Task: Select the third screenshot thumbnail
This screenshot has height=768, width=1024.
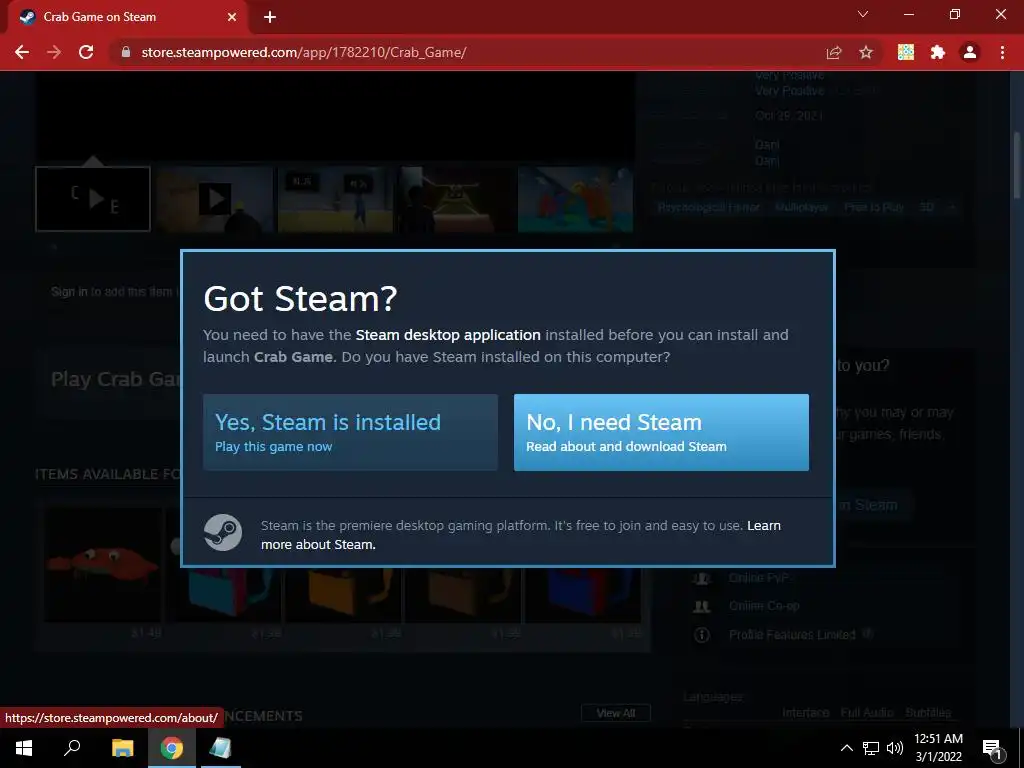Action: [x=335, y=199]
